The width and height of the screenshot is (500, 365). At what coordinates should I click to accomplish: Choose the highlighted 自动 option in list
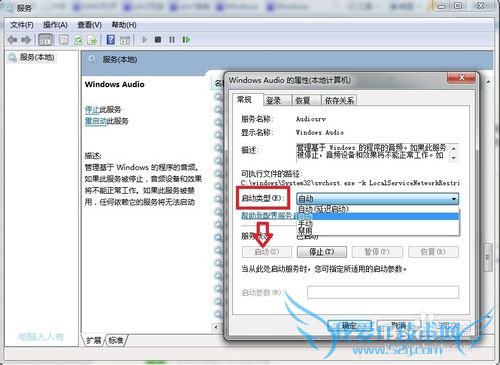coord(378,216)
